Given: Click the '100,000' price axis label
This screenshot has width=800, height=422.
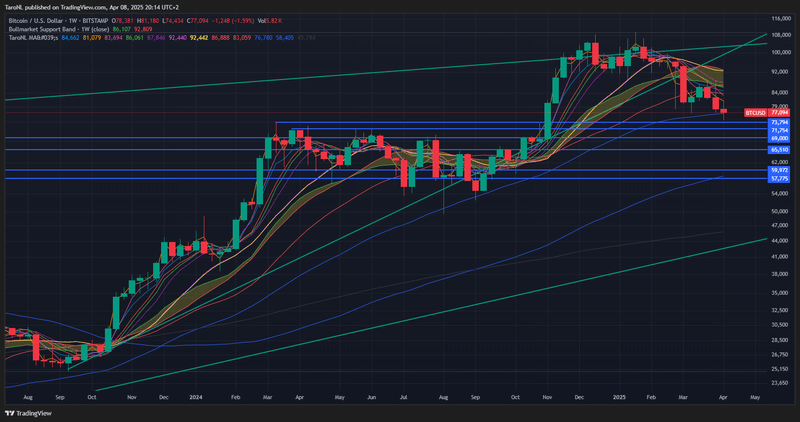Looking at the screenshot, I should click(x=781, y=53).
